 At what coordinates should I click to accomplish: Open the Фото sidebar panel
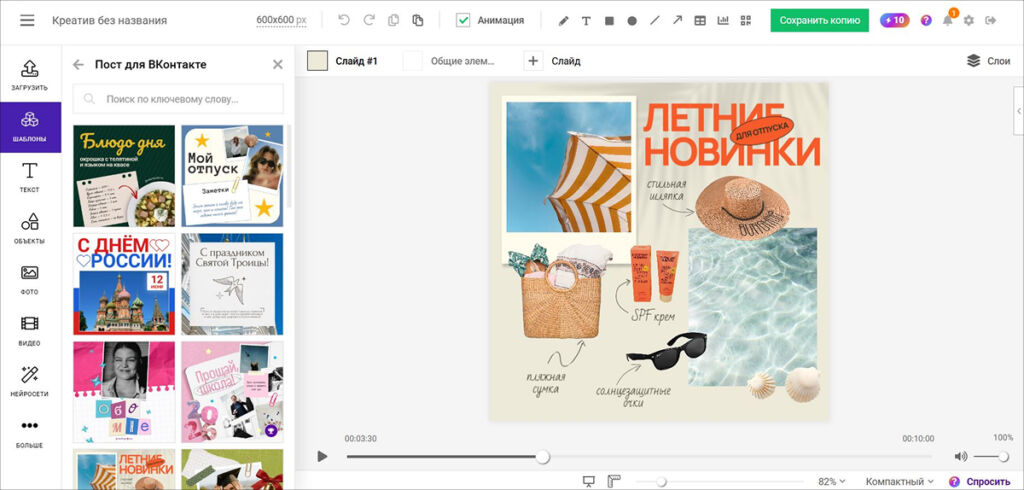(x=30, y=280)
